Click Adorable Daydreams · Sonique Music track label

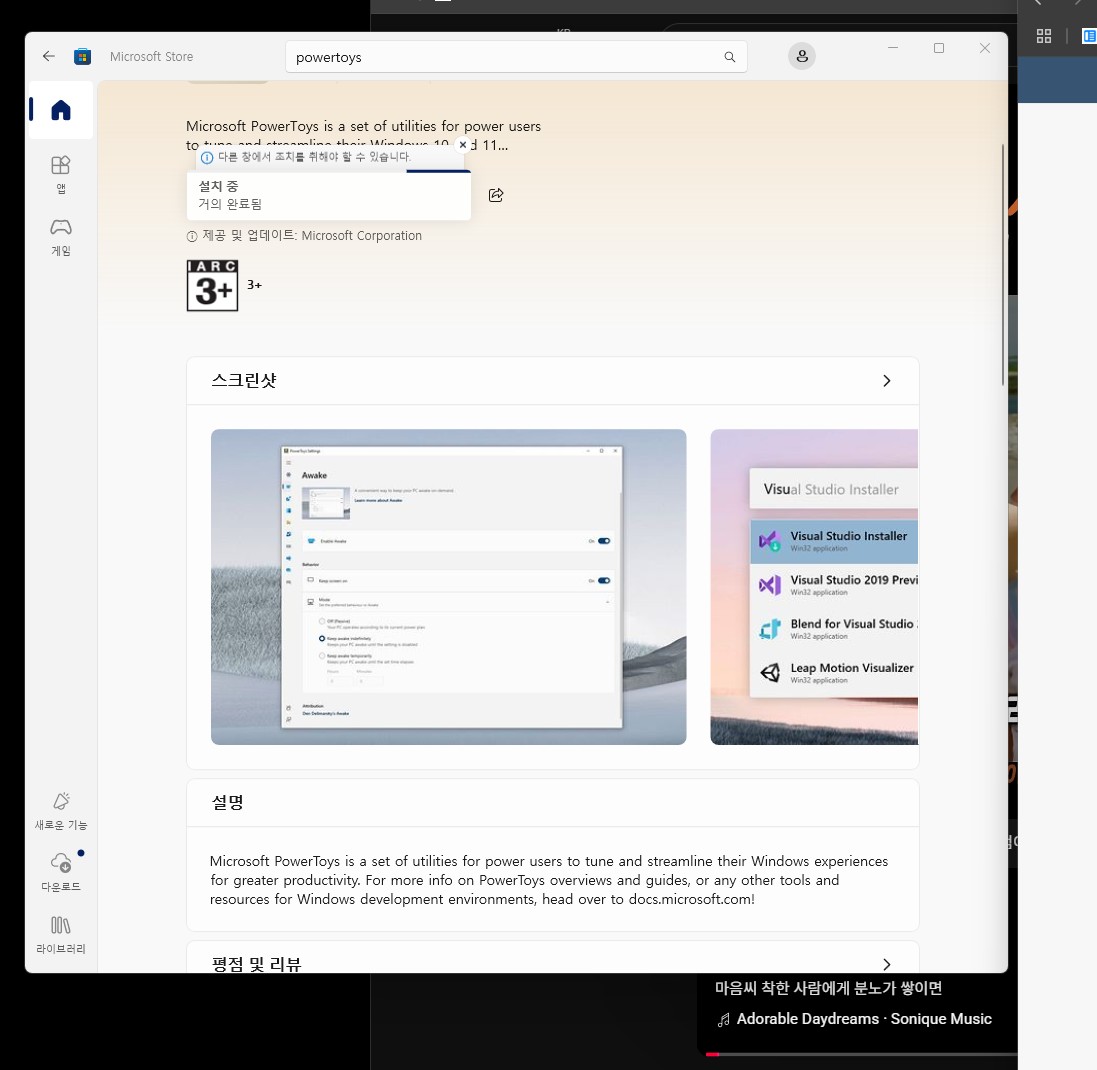click(864, 1019)
